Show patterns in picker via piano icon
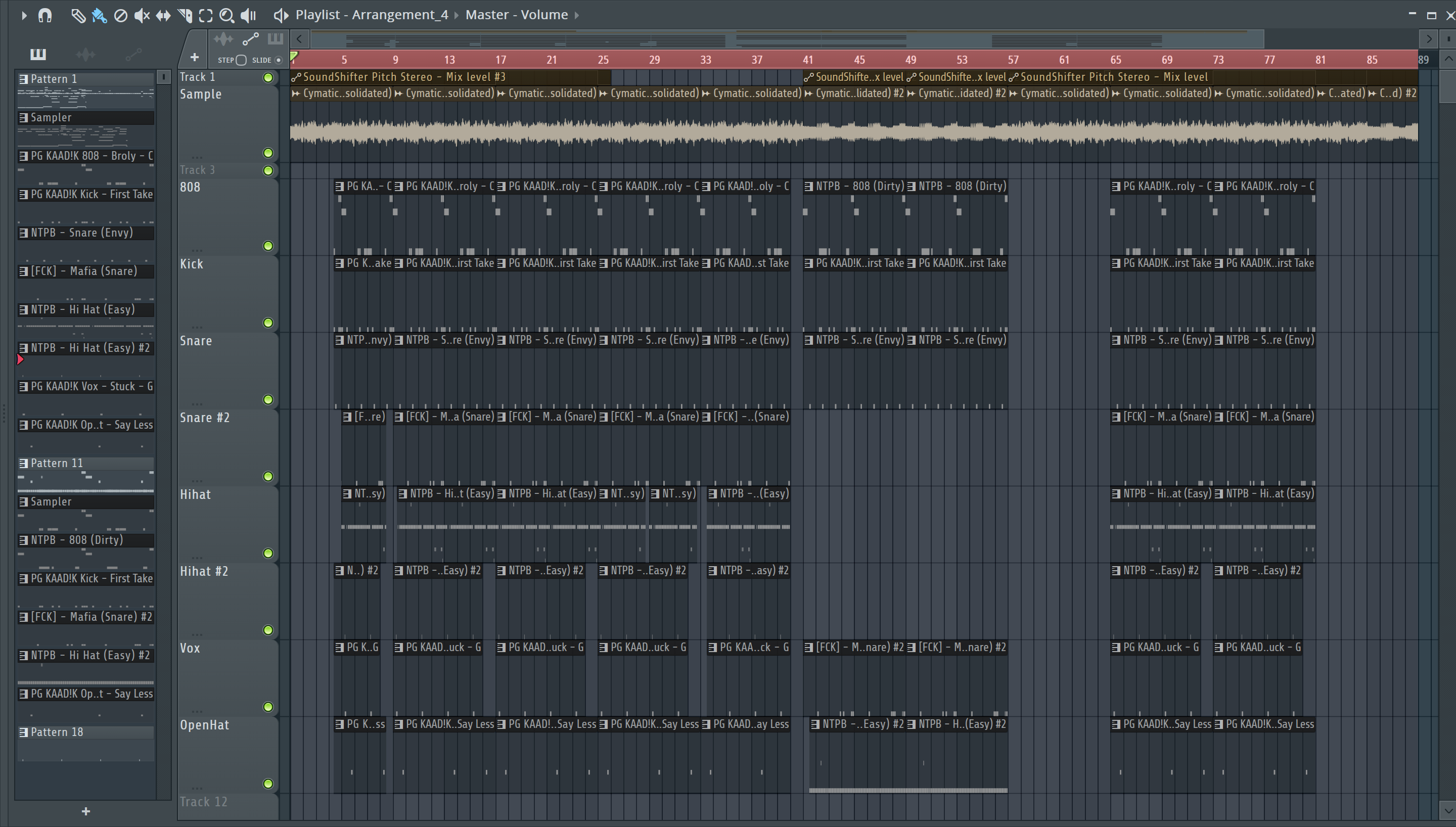The width and height of the screenshot is (1456, 827). click(38, 54)
